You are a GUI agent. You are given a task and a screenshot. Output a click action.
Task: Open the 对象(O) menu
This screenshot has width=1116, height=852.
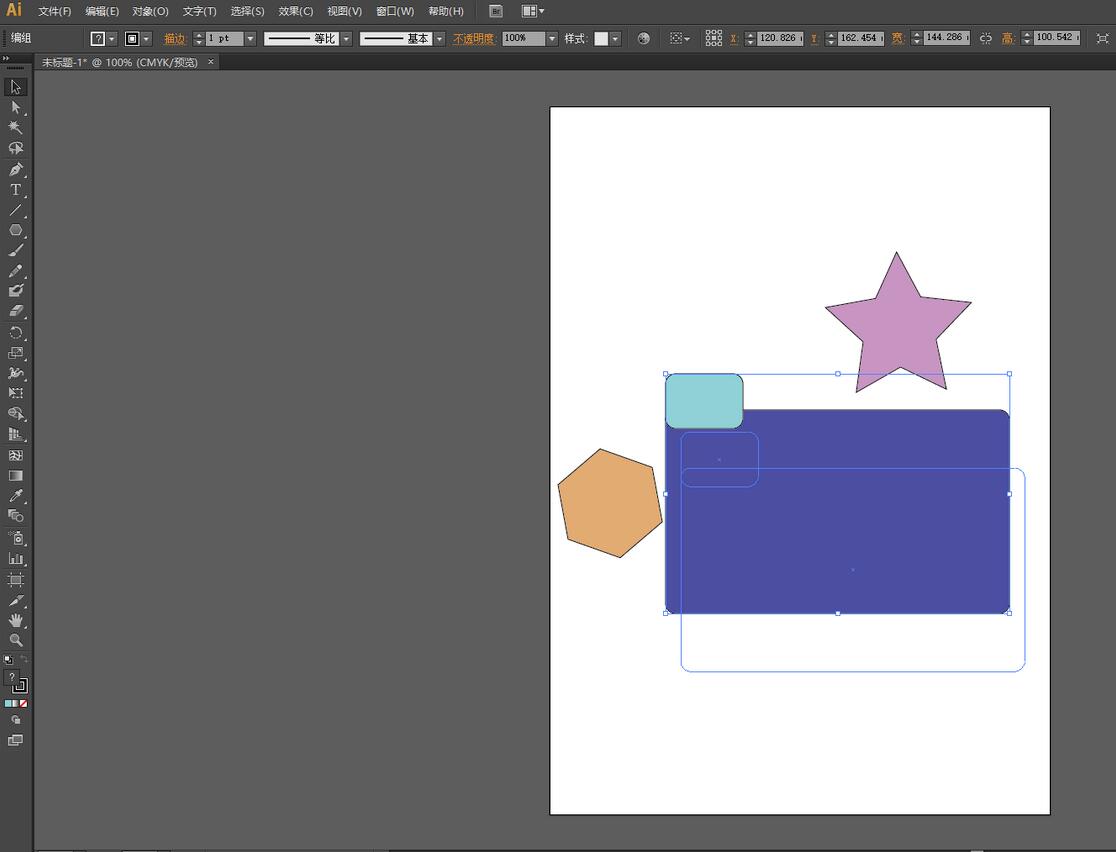coord(150,11)
